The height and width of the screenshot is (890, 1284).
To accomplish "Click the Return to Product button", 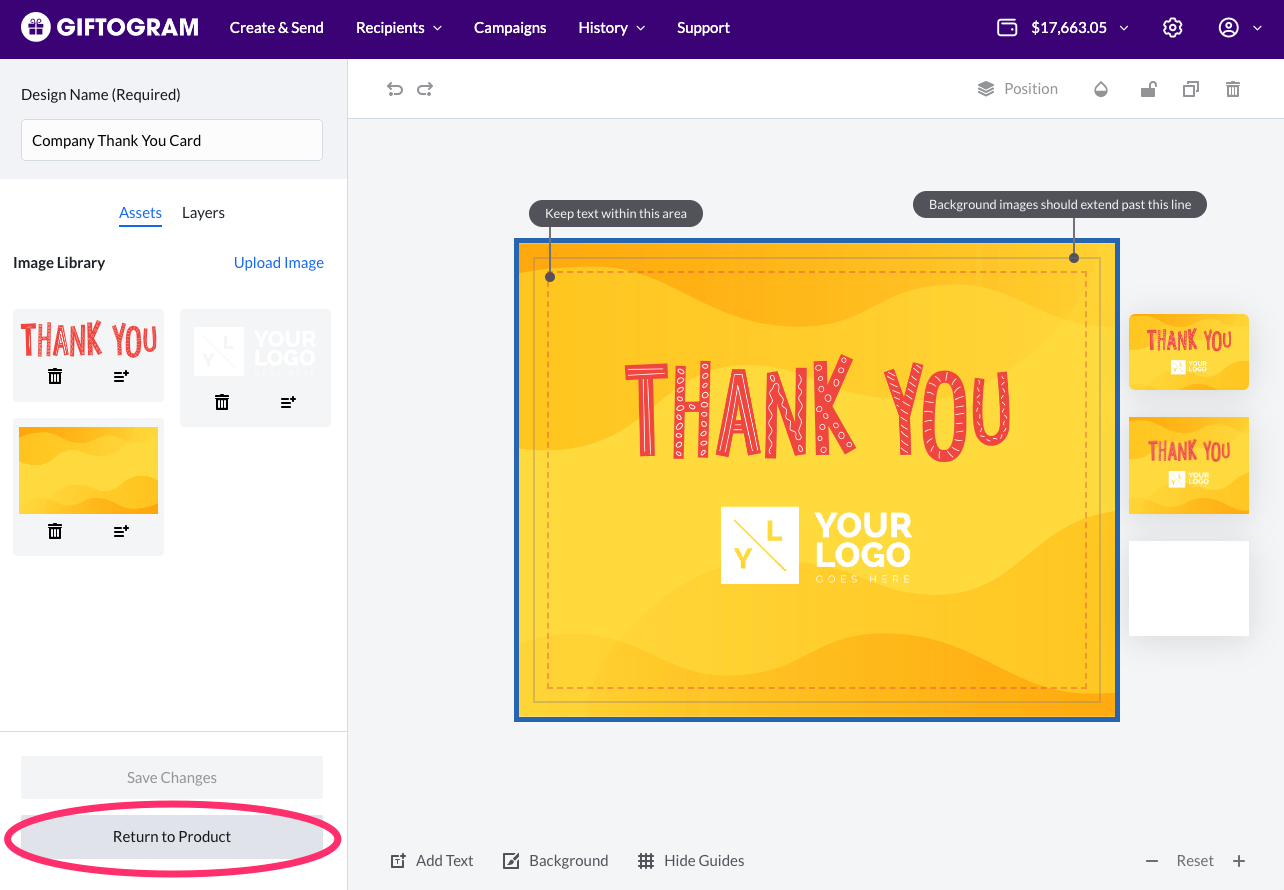I will click(x=172, y=837).
